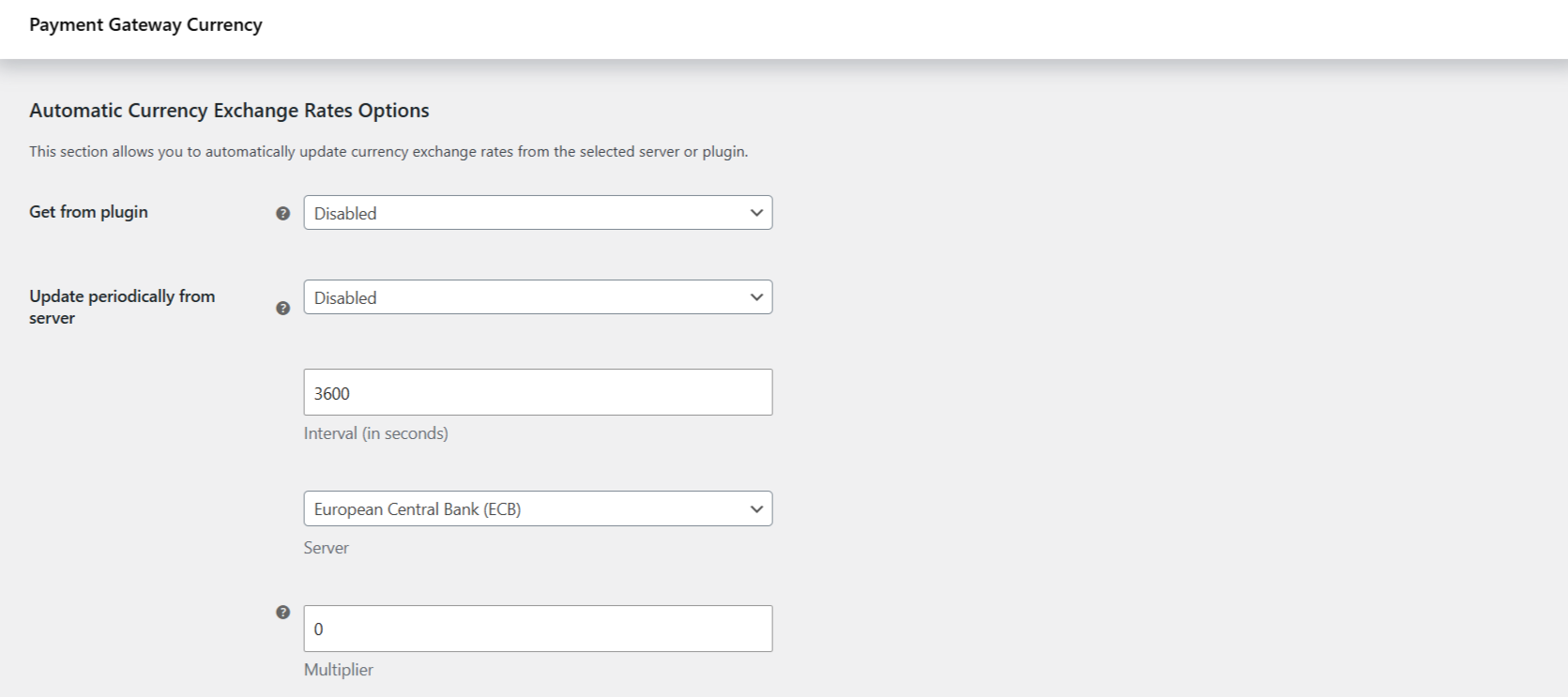Click the Interval field showing 3600

(538, 392)
